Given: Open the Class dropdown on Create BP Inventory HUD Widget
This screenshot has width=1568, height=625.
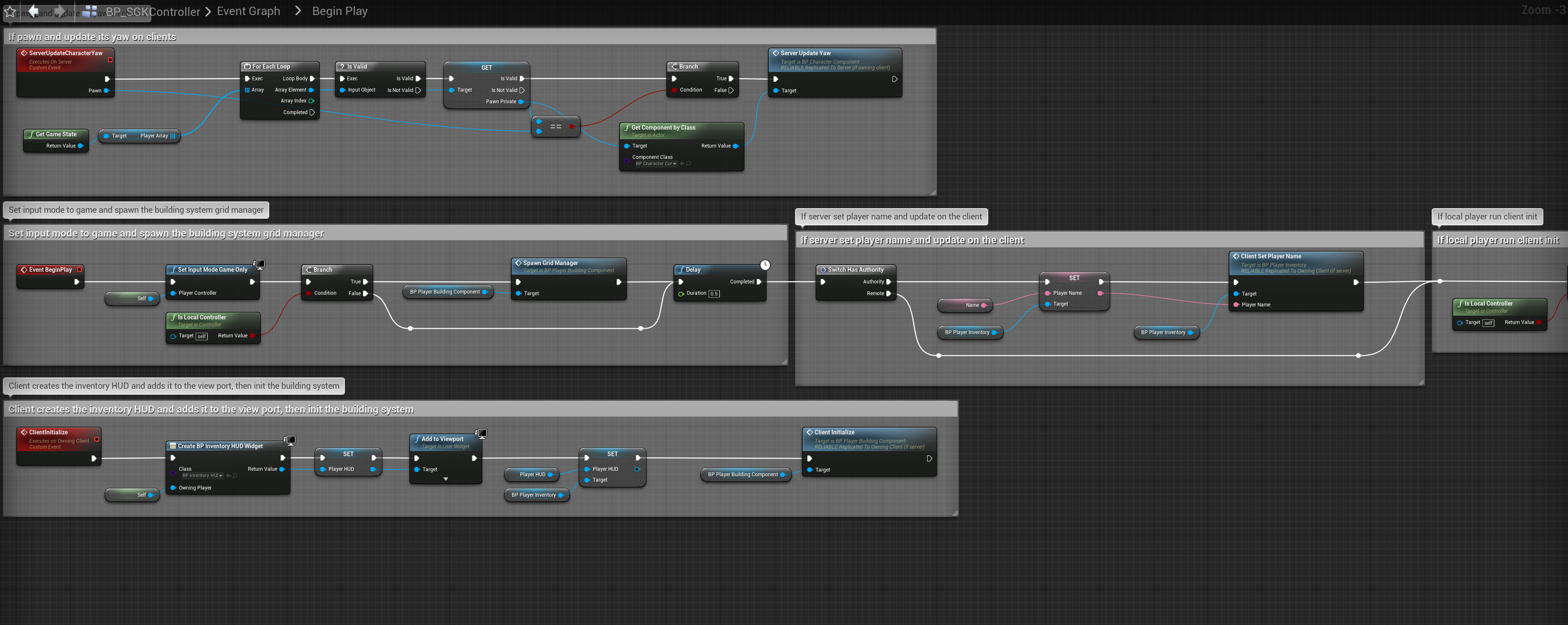Looking at the screenshot, I should pos(203,475).
